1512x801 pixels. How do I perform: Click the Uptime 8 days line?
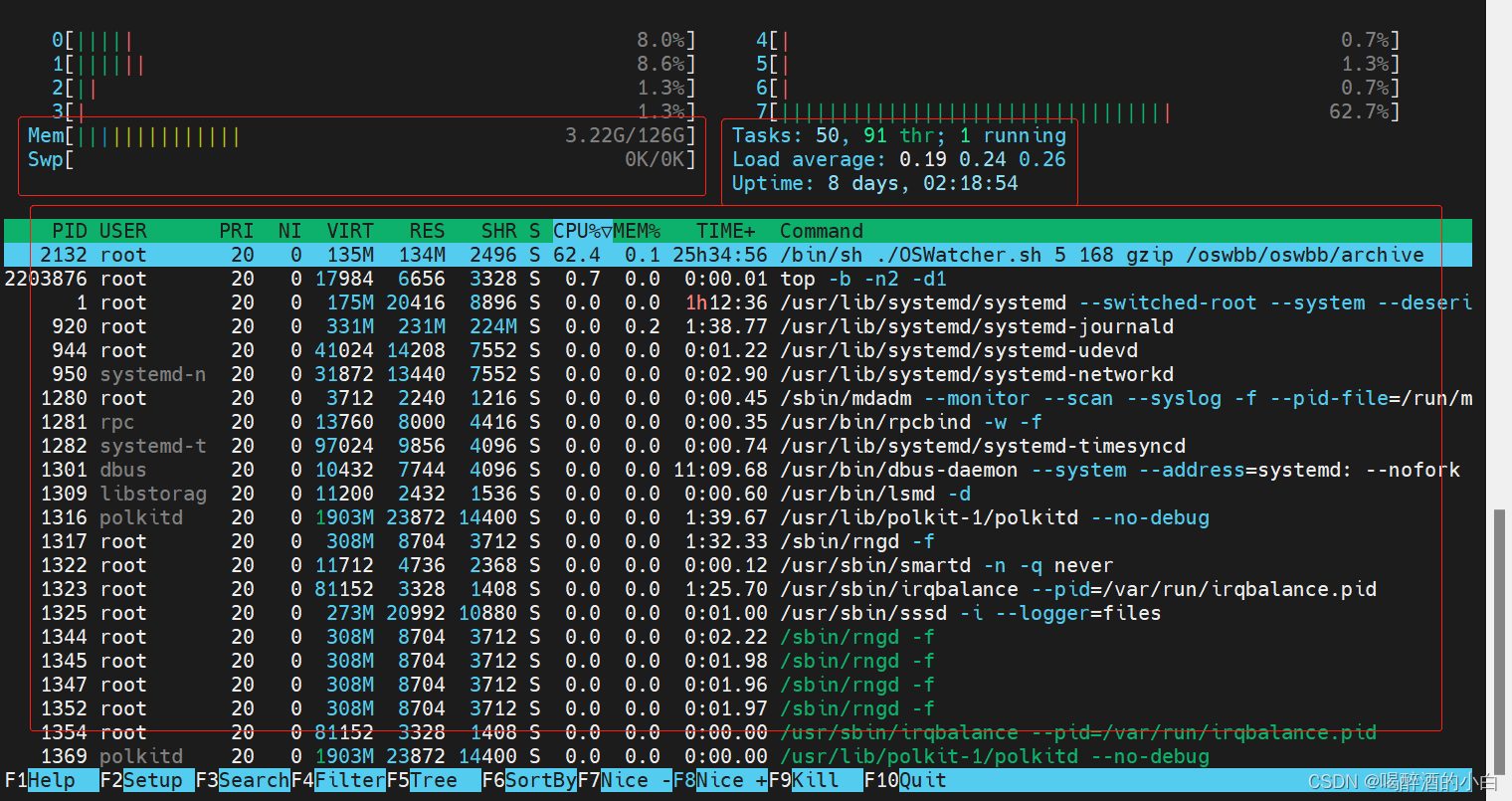coord(875,183)
